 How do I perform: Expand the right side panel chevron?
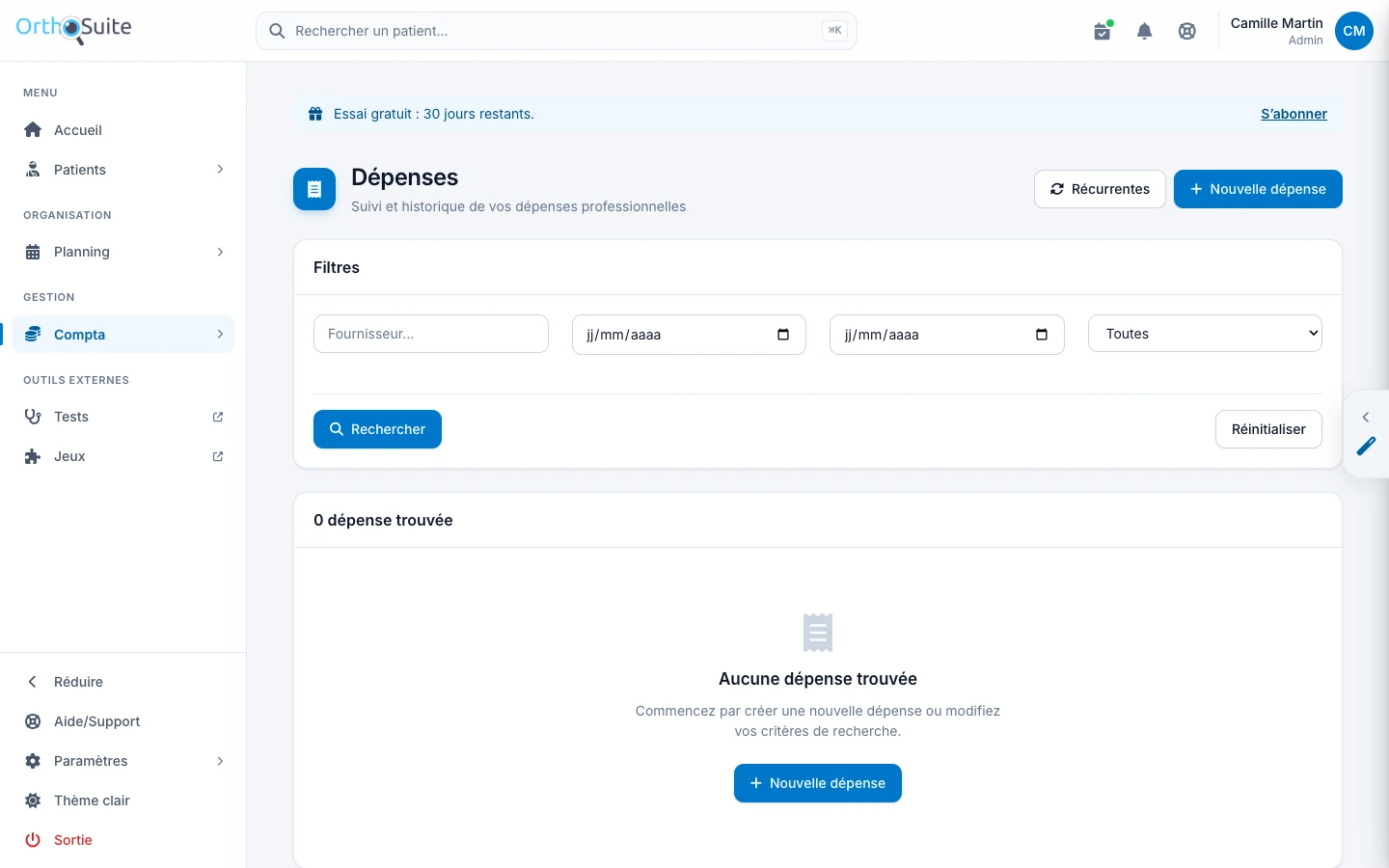tap(1366, 417)
